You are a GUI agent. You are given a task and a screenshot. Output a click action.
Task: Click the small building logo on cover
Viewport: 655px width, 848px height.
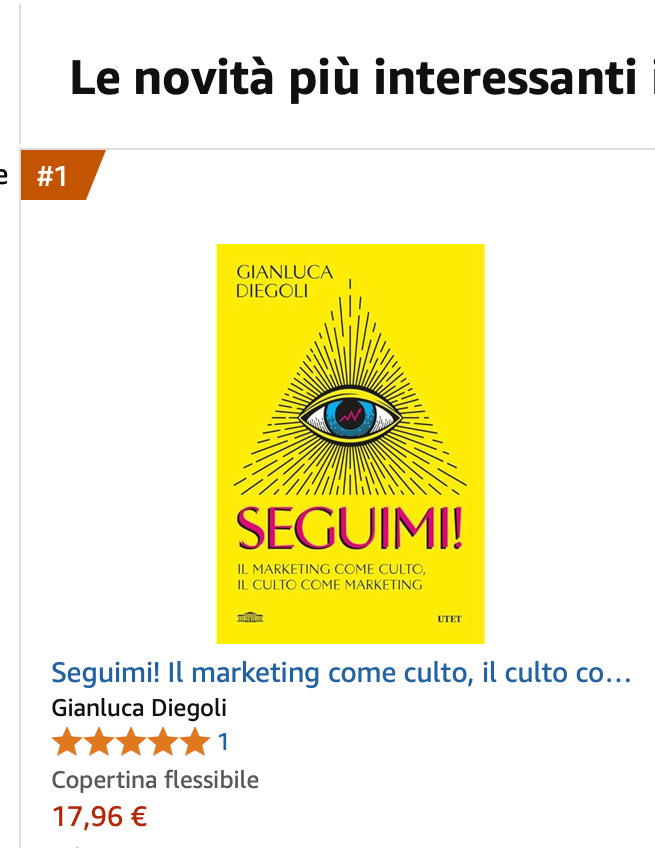point(250,617)
